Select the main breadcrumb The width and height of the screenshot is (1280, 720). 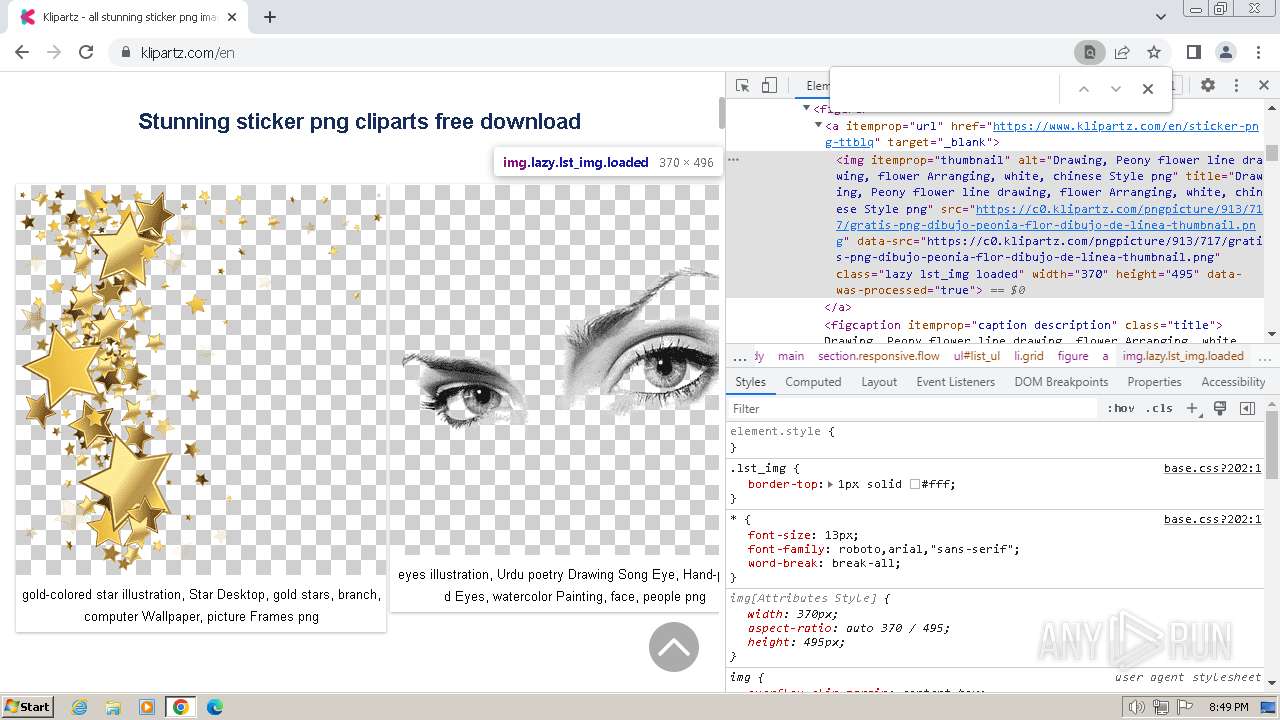point(791,356)
